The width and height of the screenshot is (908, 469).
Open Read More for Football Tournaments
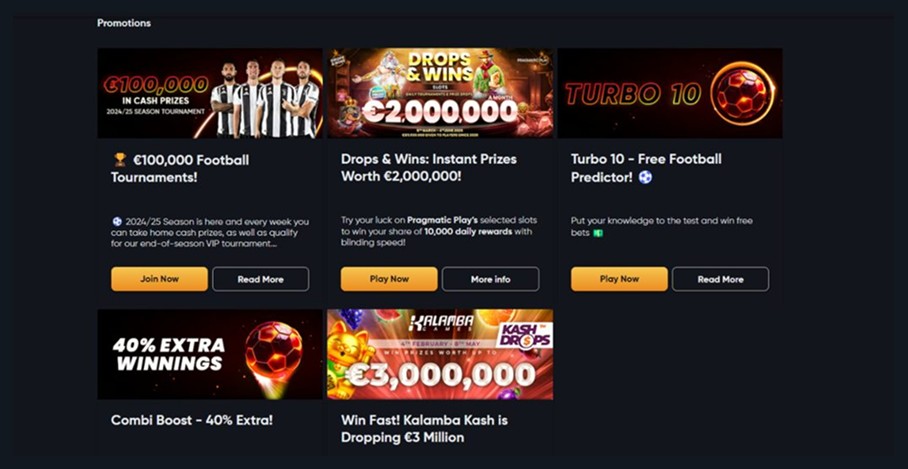(x=261, y=279)
